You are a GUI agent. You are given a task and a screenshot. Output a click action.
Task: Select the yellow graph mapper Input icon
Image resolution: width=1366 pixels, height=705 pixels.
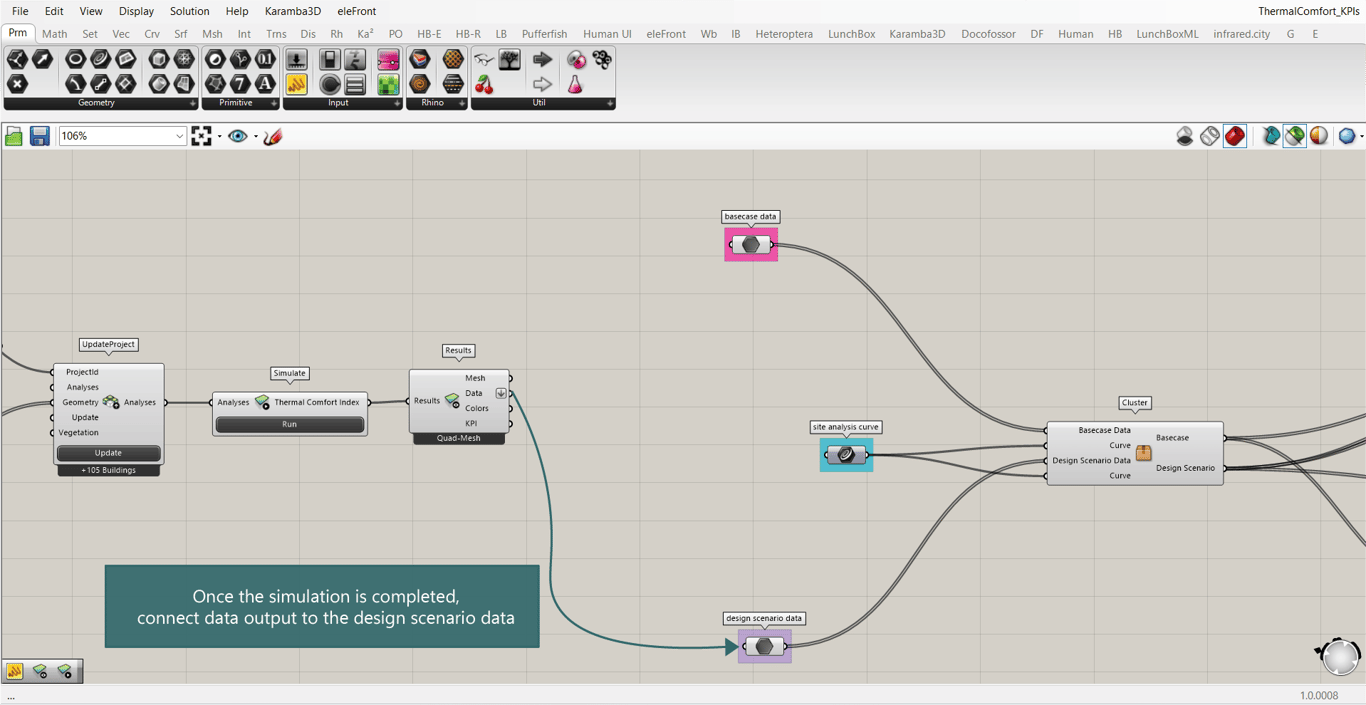coord(296,85)
